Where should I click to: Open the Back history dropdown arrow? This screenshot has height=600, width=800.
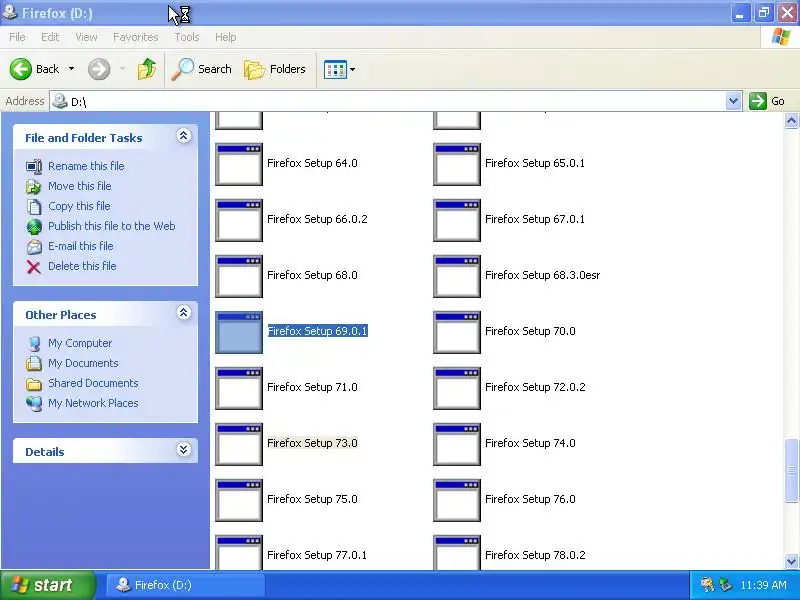pyautogui.click(x=71, y=69)
